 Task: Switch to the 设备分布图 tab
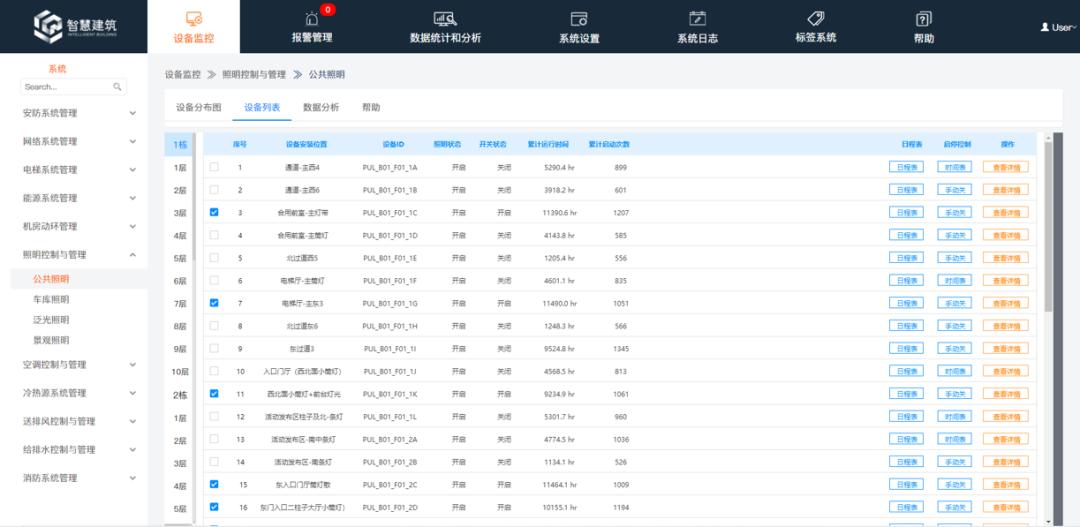tap(198, 107)
